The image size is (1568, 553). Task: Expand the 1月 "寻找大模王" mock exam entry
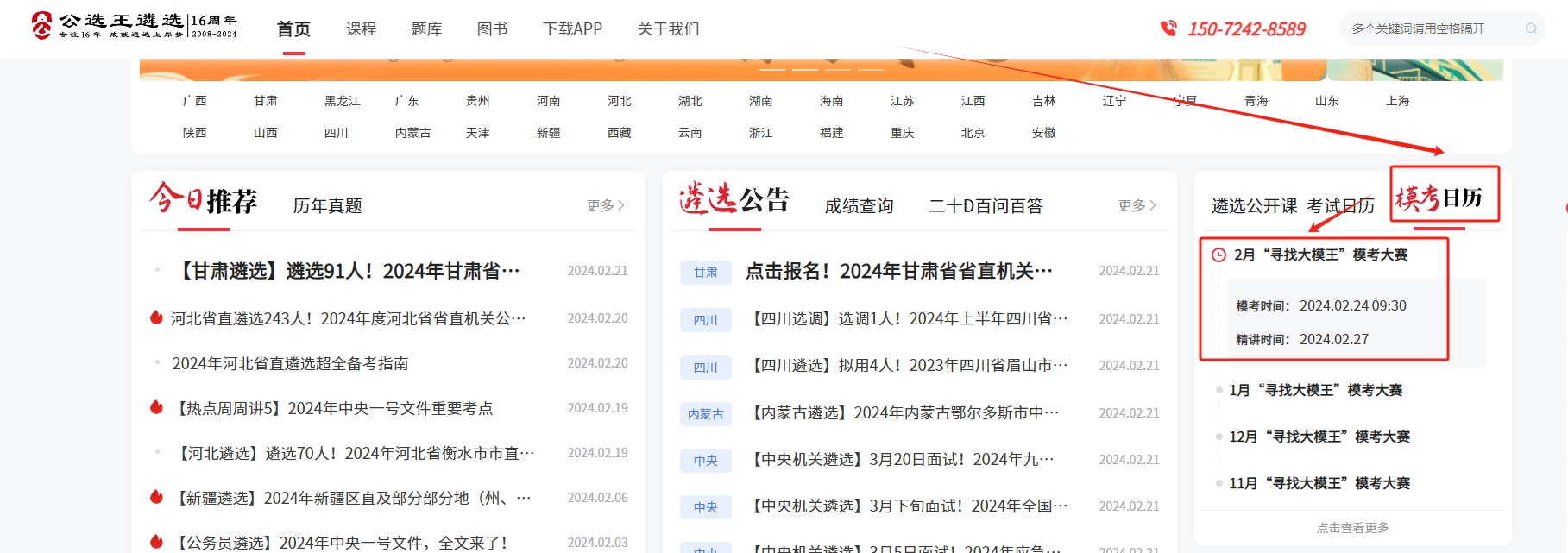(1315, 390)
